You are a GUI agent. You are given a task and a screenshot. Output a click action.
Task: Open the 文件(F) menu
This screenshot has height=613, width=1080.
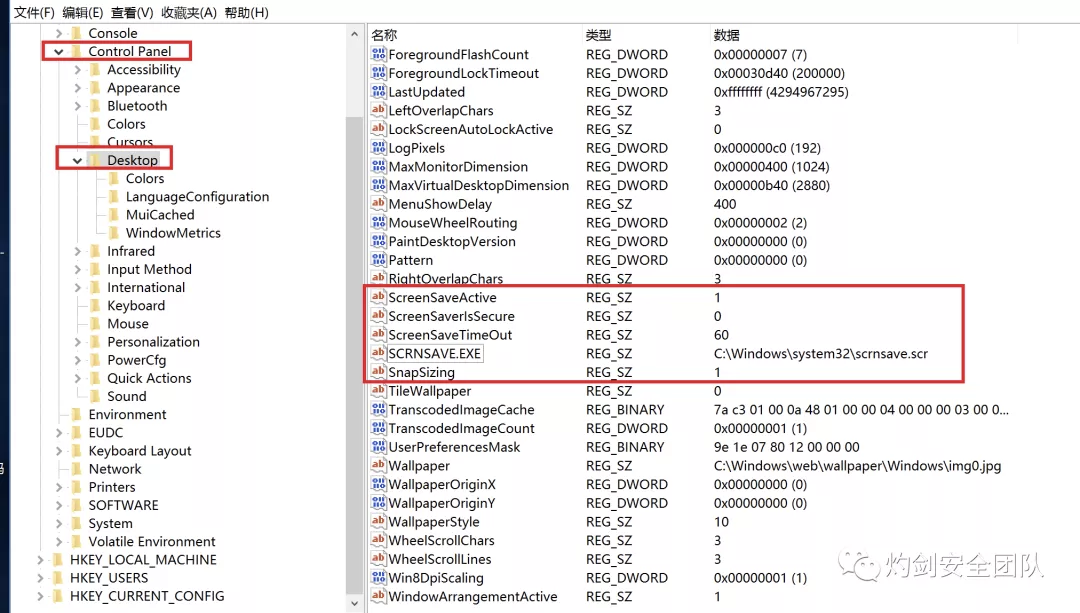coord(34,12)
